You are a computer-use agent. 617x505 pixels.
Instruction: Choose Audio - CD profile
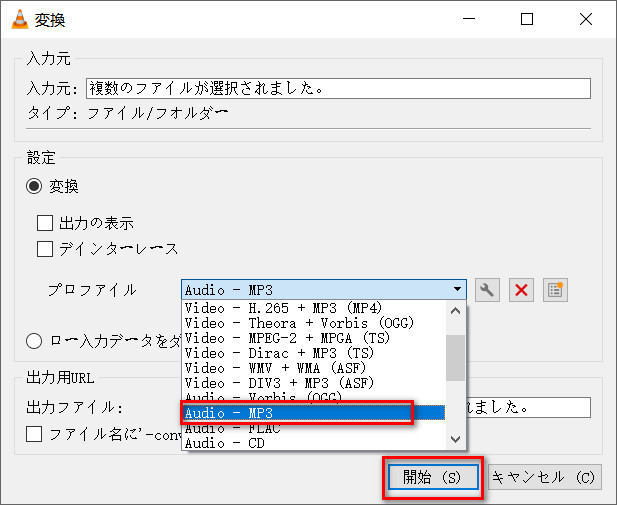point(314,443)
